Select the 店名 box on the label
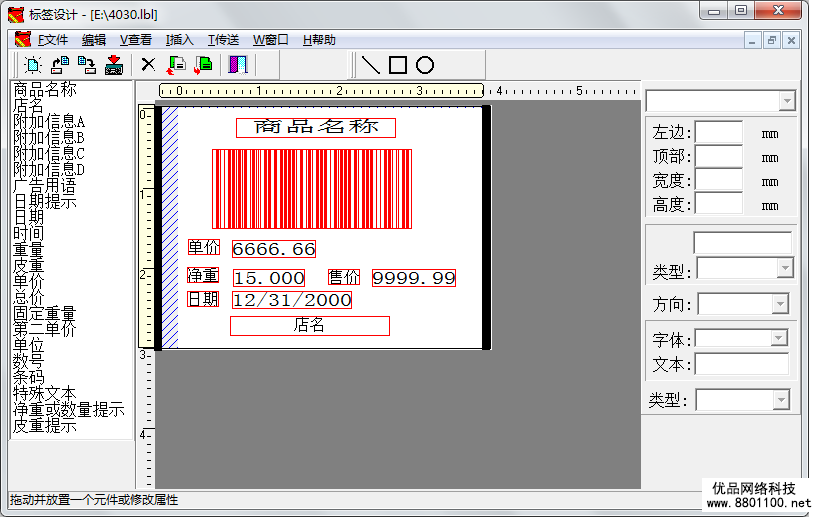819x517 pixels. pyautogui.click(x=310, y=325)
